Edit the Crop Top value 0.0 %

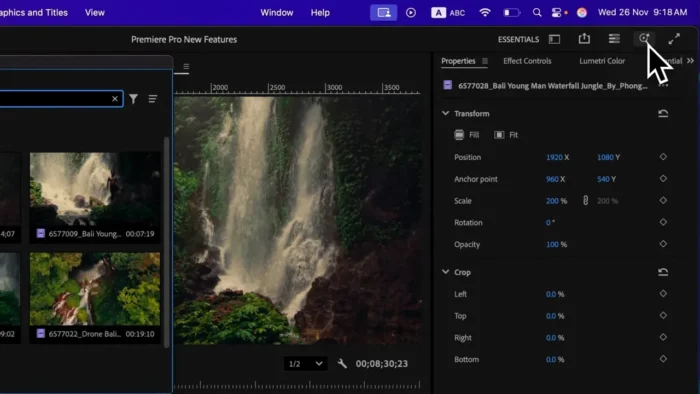click(x=555, y=316)
